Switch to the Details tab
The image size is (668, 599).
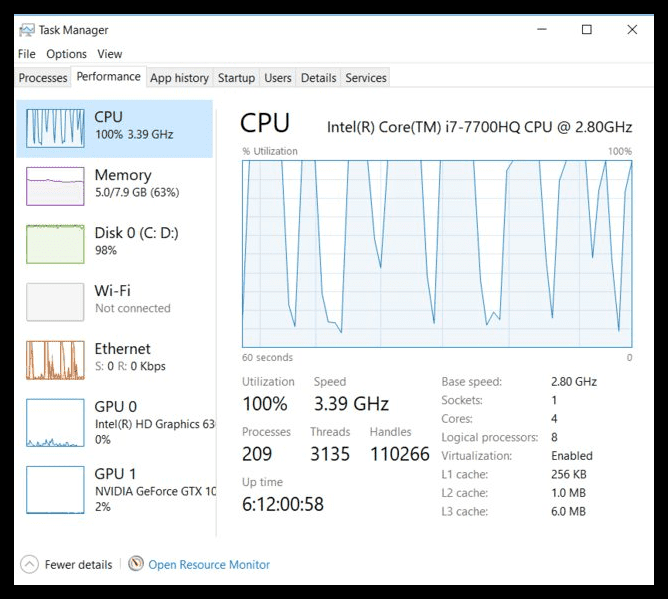318,78
